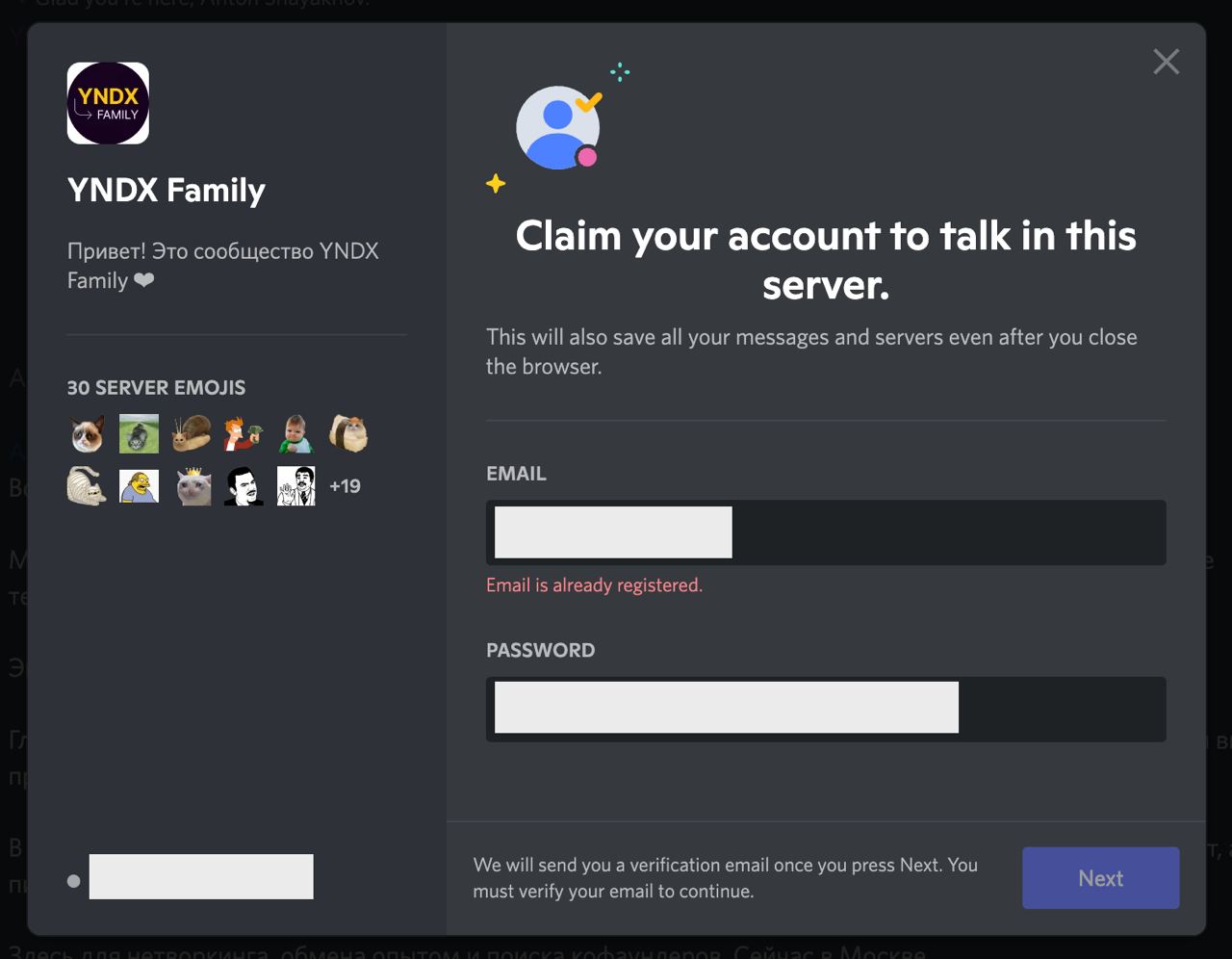Close the claim account dialog
The height and width of the screenshot is (959, 1232).
pos(1166,62)
